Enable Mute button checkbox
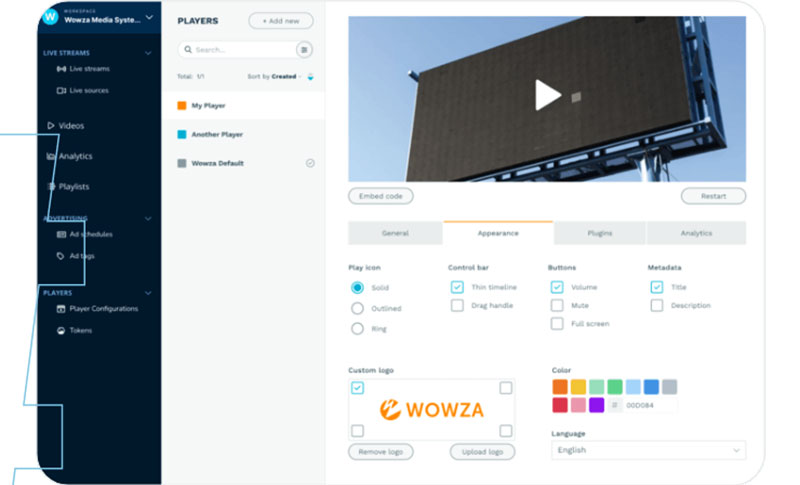Image resolution: width=800 pixels, height=485 pixels. point(557,305)
